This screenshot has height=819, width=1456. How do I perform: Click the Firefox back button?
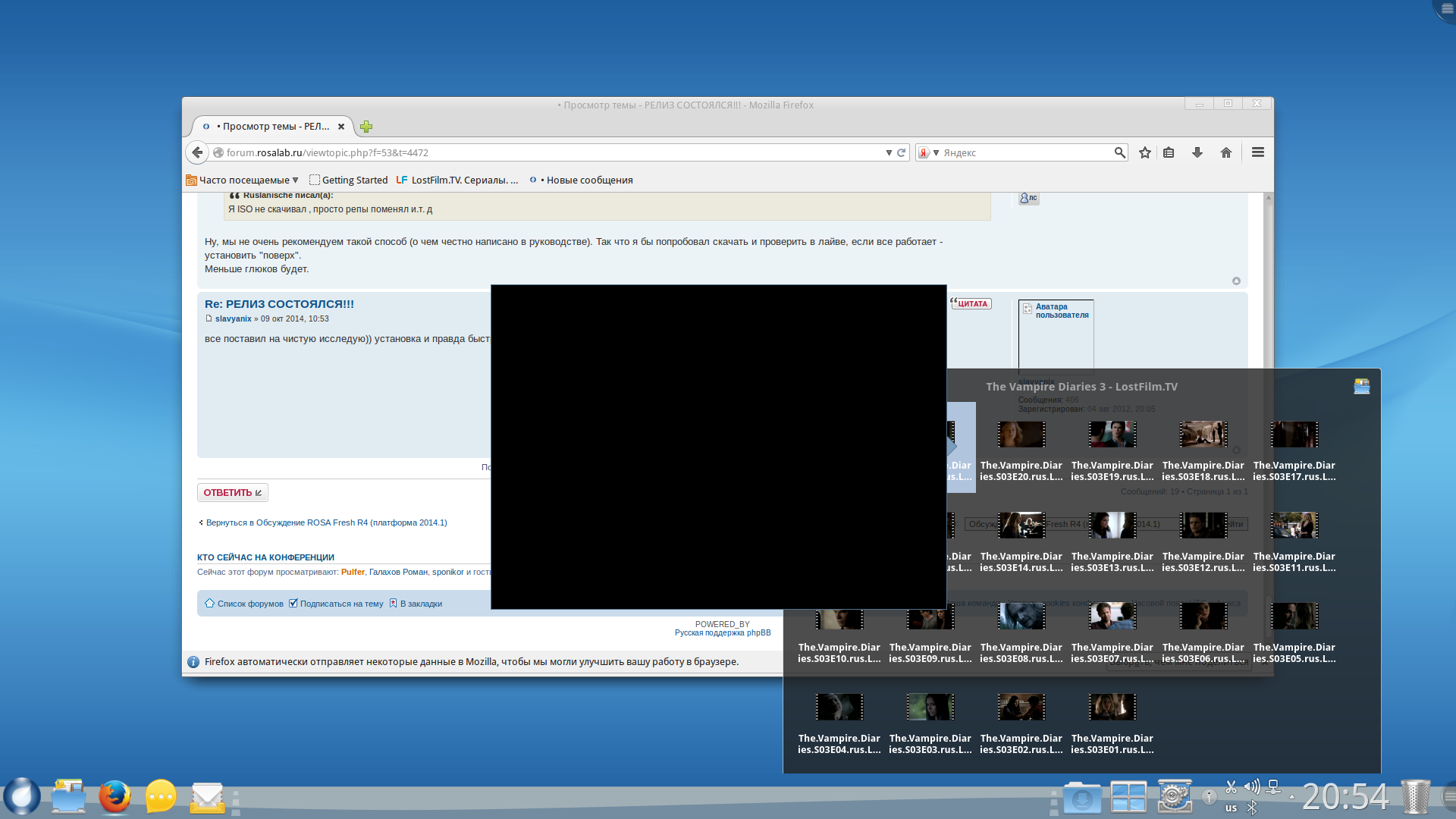click(x=197, y=152)
